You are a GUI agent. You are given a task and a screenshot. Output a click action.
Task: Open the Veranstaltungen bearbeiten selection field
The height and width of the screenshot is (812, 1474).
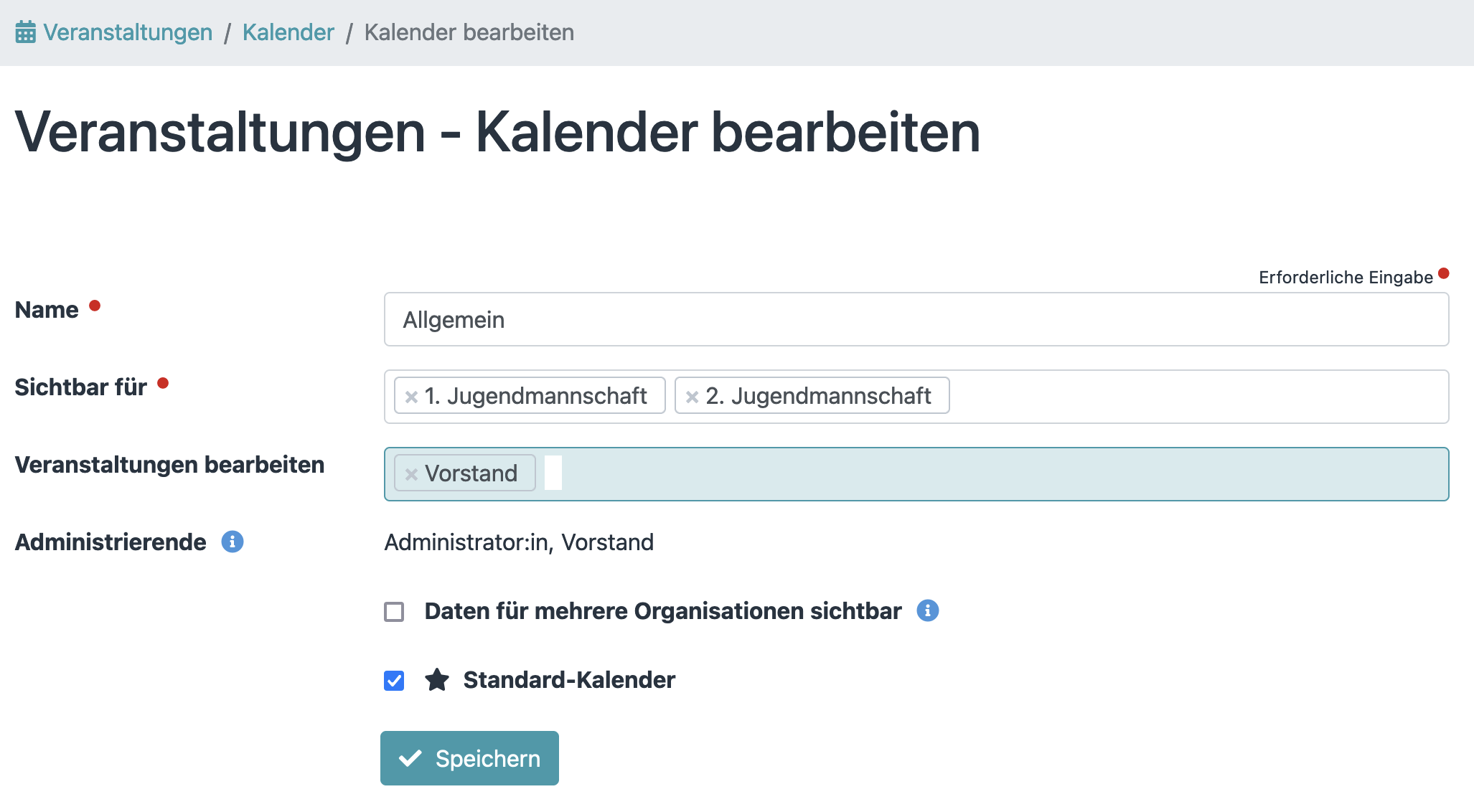[x=1005, y=474]
